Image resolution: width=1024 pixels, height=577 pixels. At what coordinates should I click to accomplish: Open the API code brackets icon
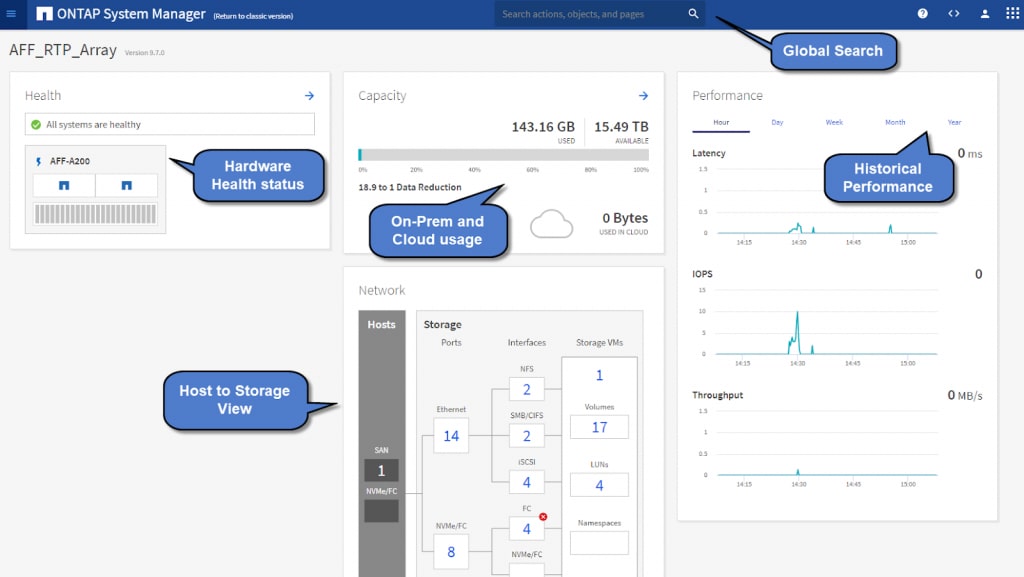[953, 14]
